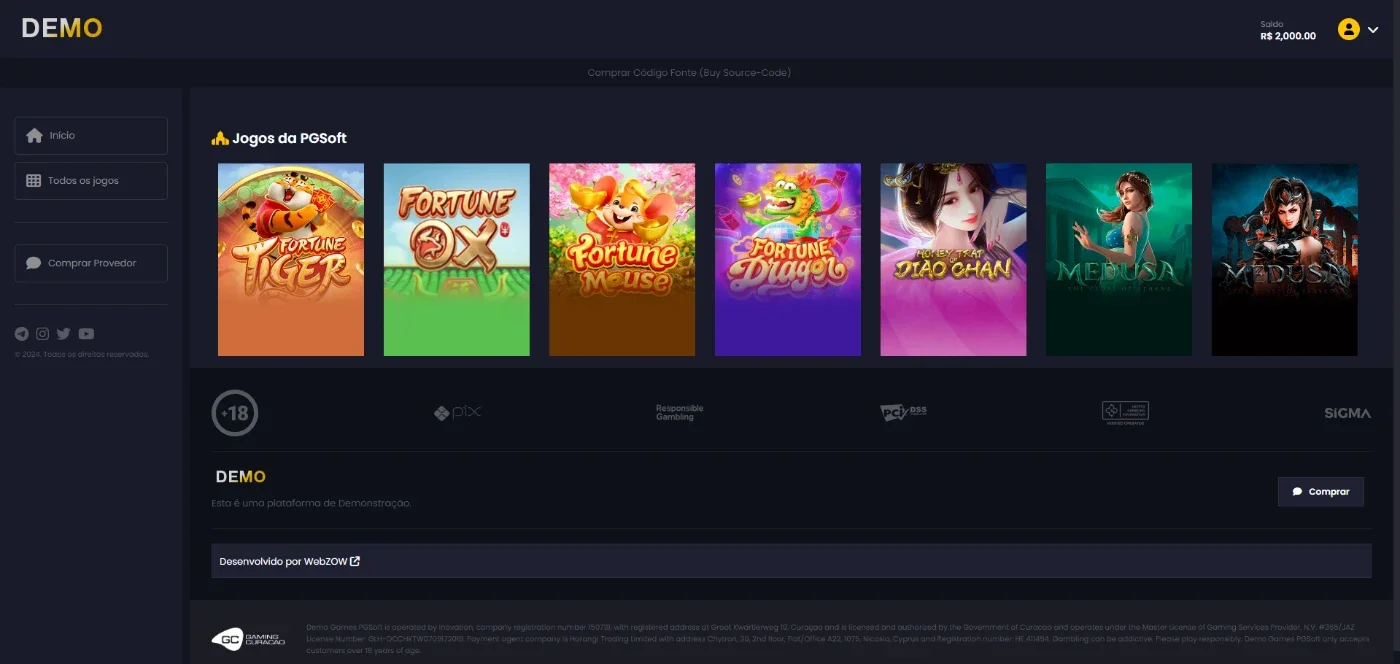This screenshot has height=664, width=1400.
Task: Open the Twitter social icon
Action: click(x=64, y=334)
